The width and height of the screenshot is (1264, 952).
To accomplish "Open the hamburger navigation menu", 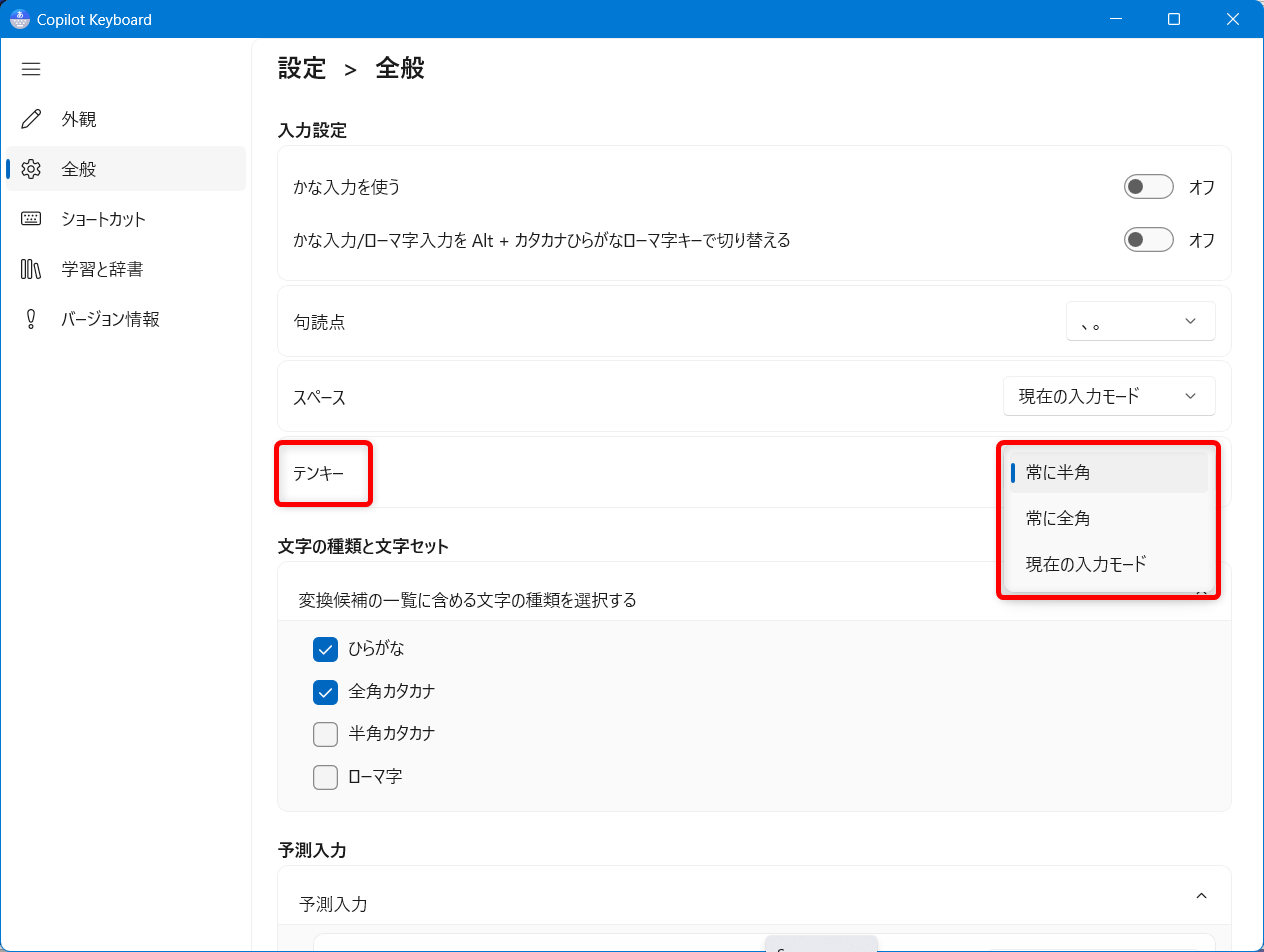I will pos(31,69).
